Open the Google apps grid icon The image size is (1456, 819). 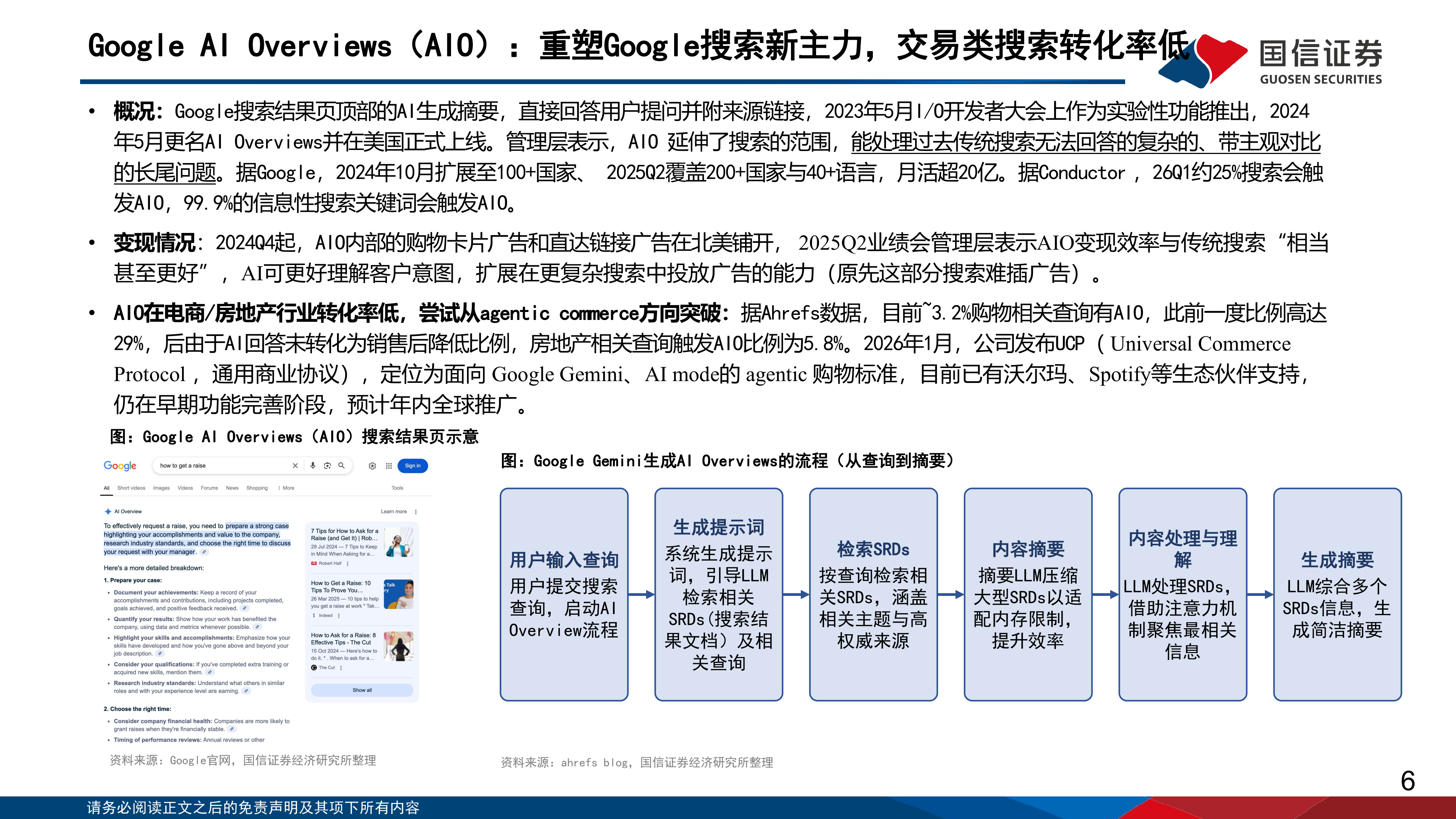(x=389, y=466)
